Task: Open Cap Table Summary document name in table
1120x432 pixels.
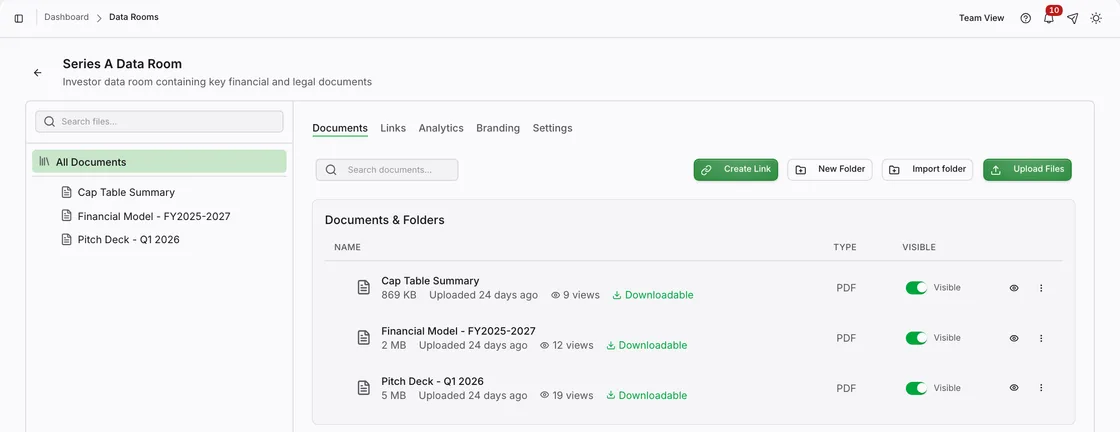Action: 430,281
